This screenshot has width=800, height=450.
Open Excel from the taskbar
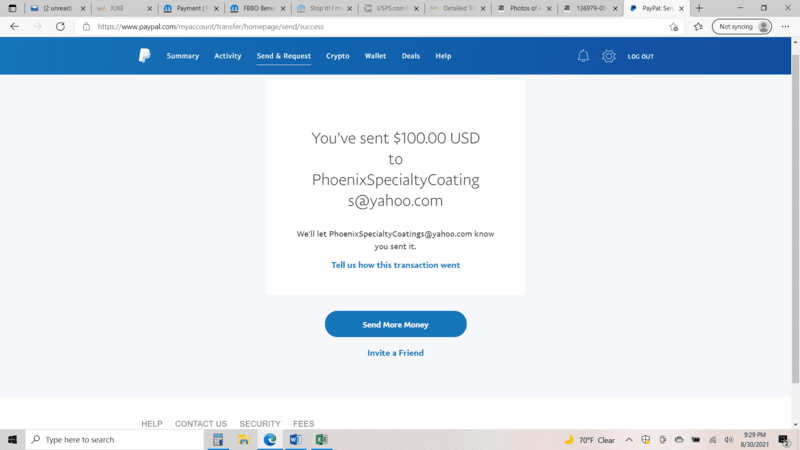pos(322,439)
